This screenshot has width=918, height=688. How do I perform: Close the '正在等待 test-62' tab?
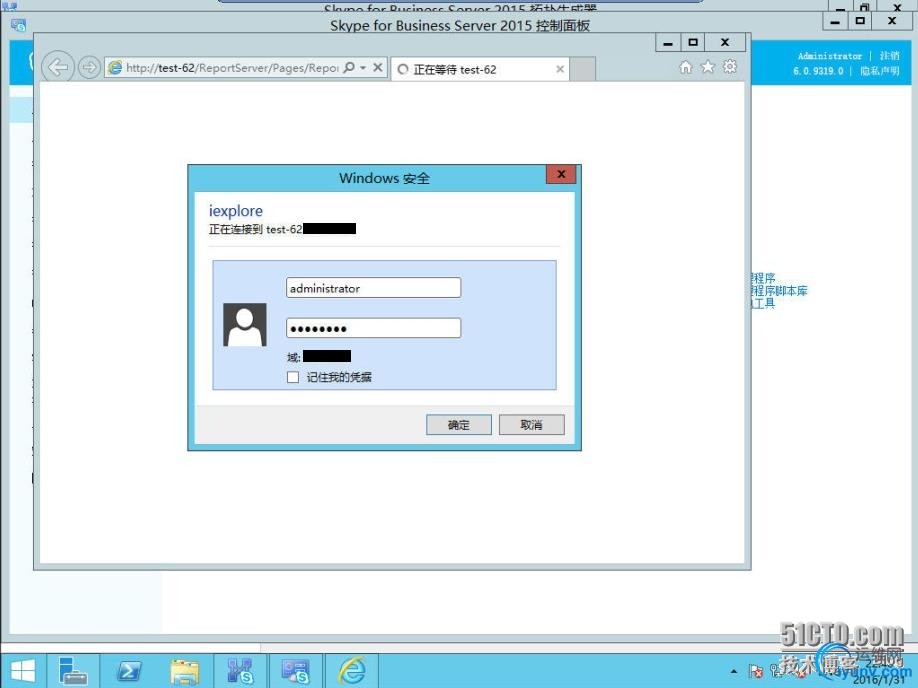pyautogui.click(x=560, y=69)
